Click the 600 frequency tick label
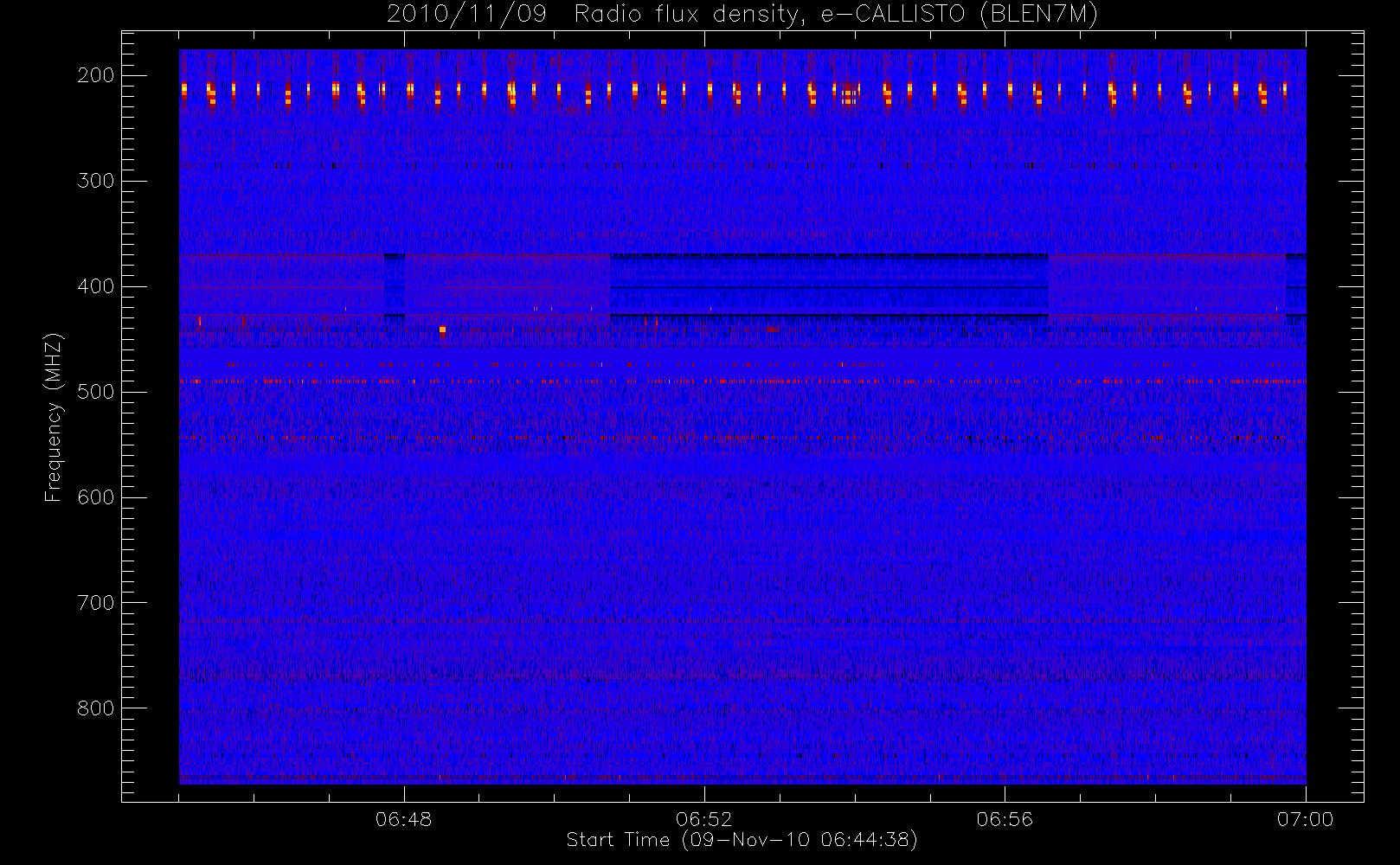 (x=96, y=497)
